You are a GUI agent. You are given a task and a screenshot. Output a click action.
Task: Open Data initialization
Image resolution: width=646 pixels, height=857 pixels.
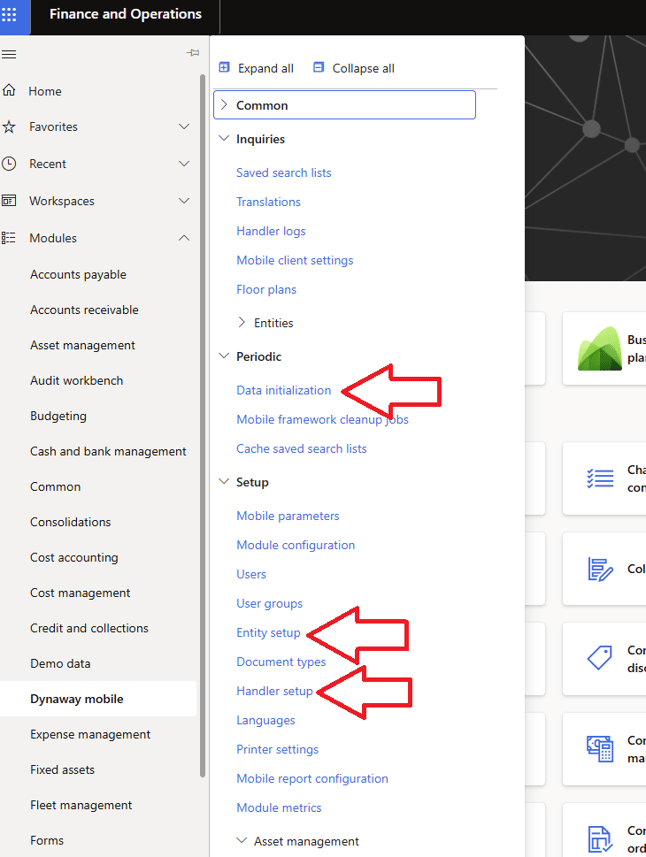(x=284, y=390)
